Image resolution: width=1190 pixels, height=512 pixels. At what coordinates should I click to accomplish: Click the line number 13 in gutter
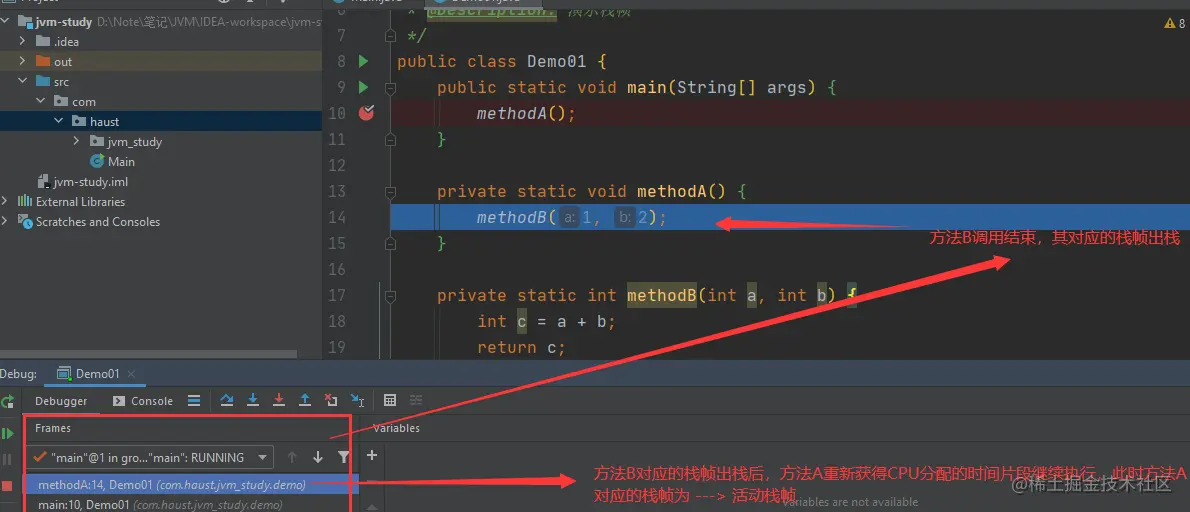coord(337,191)
